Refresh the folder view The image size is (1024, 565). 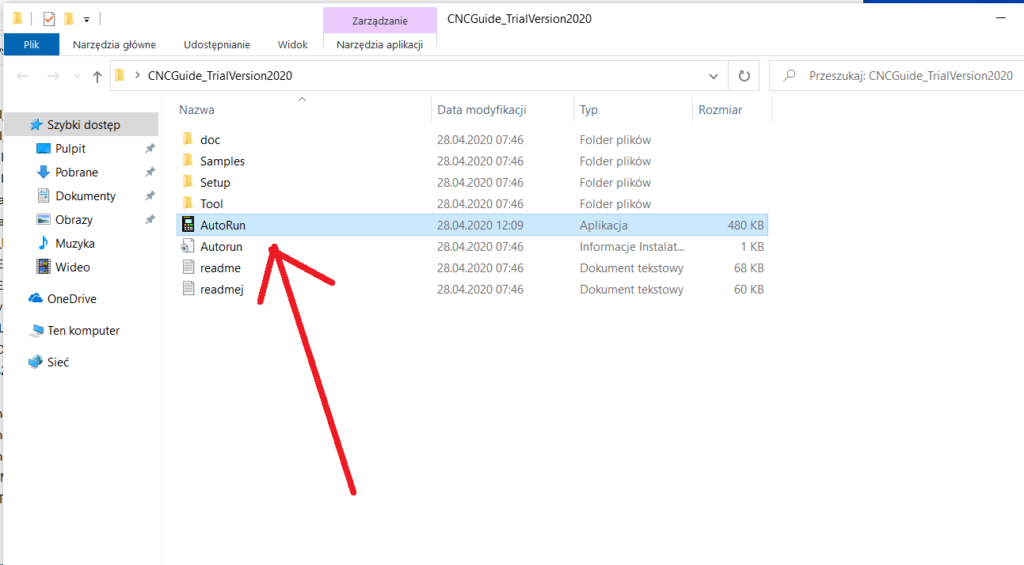coord(744,76)
